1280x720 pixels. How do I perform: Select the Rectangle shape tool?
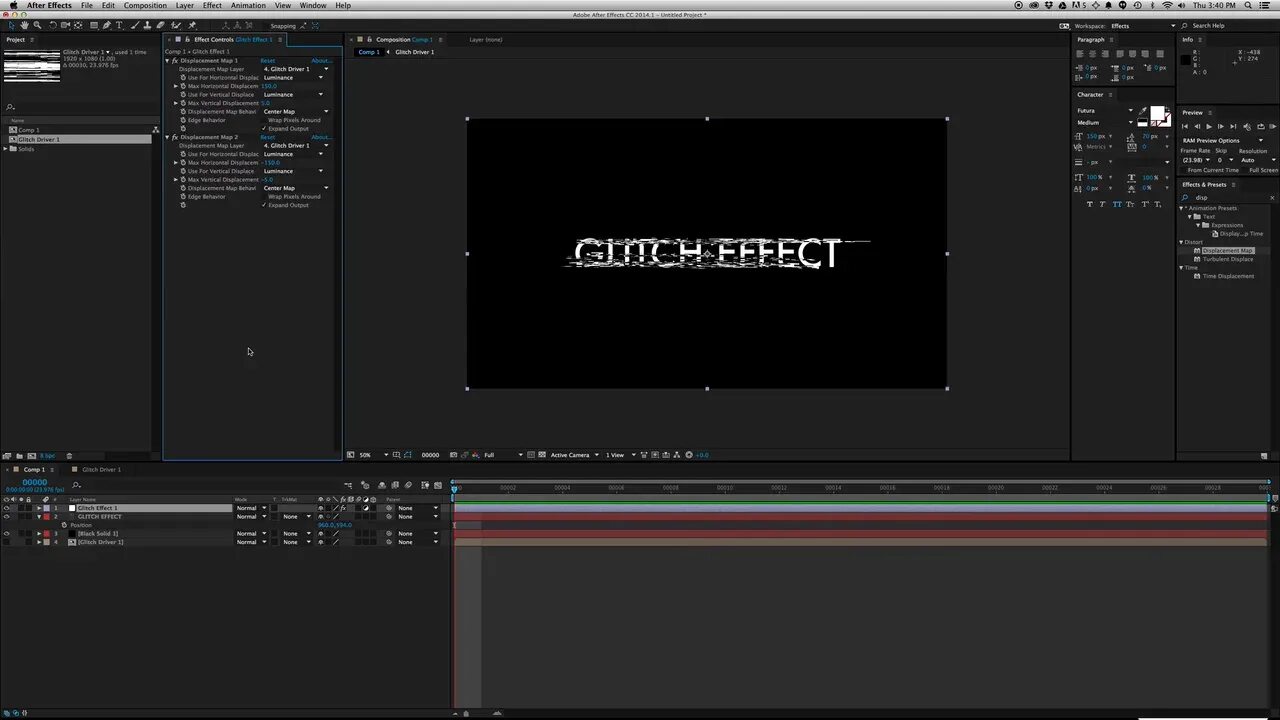[x=94, y=26]
